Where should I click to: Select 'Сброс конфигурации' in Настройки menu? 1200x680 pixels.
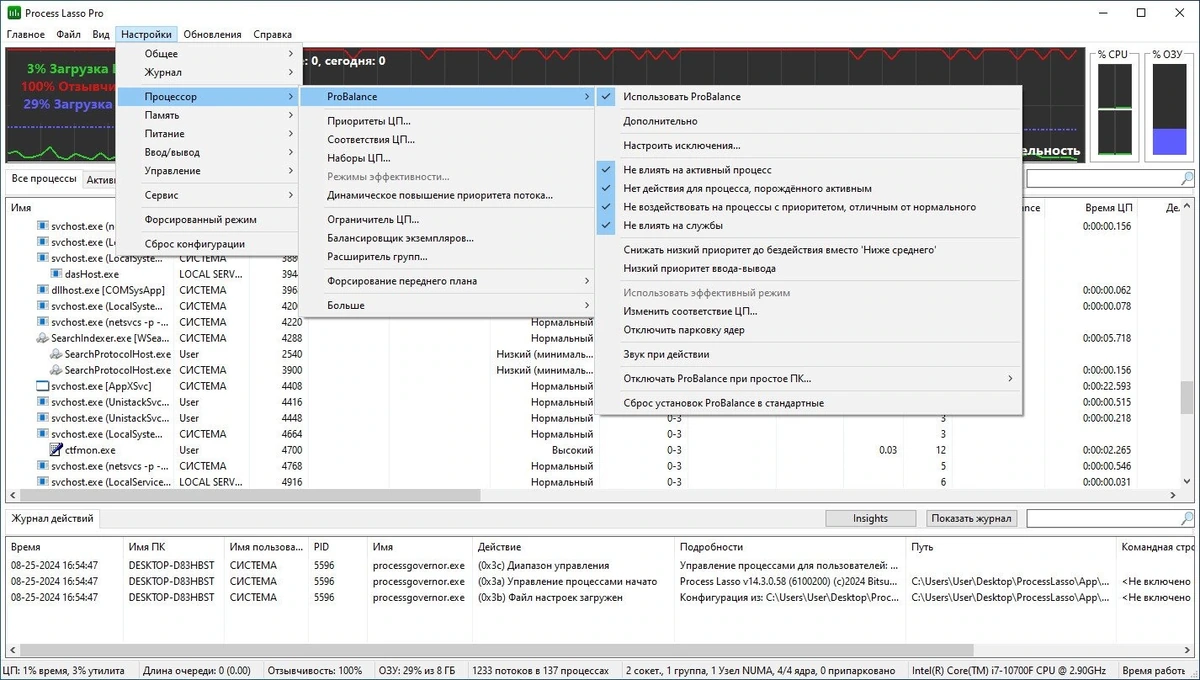click(x=209, y=244)
